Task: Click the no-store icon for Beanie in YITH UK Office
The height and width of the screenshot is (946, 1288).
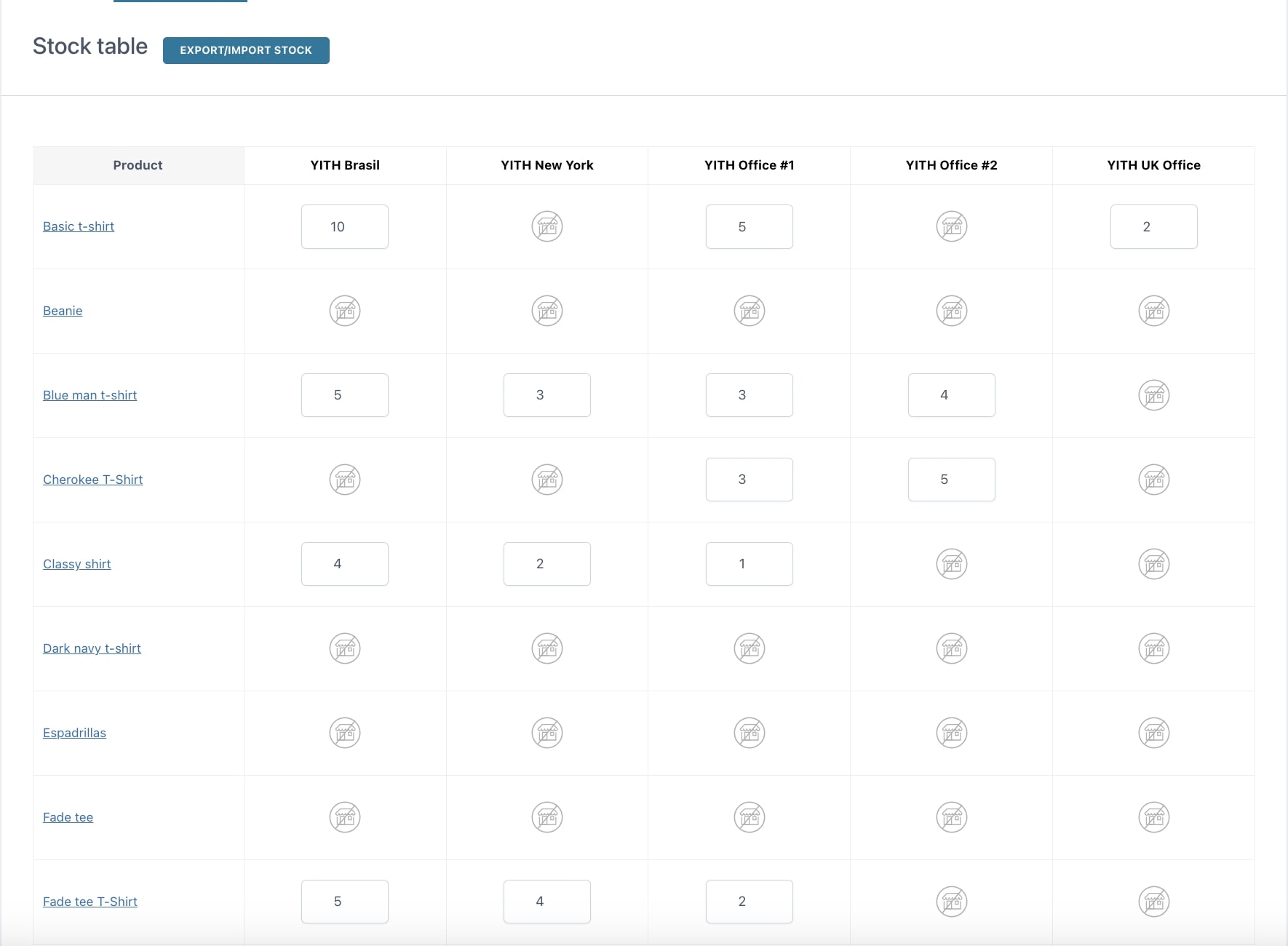Action: (1154, 311)
